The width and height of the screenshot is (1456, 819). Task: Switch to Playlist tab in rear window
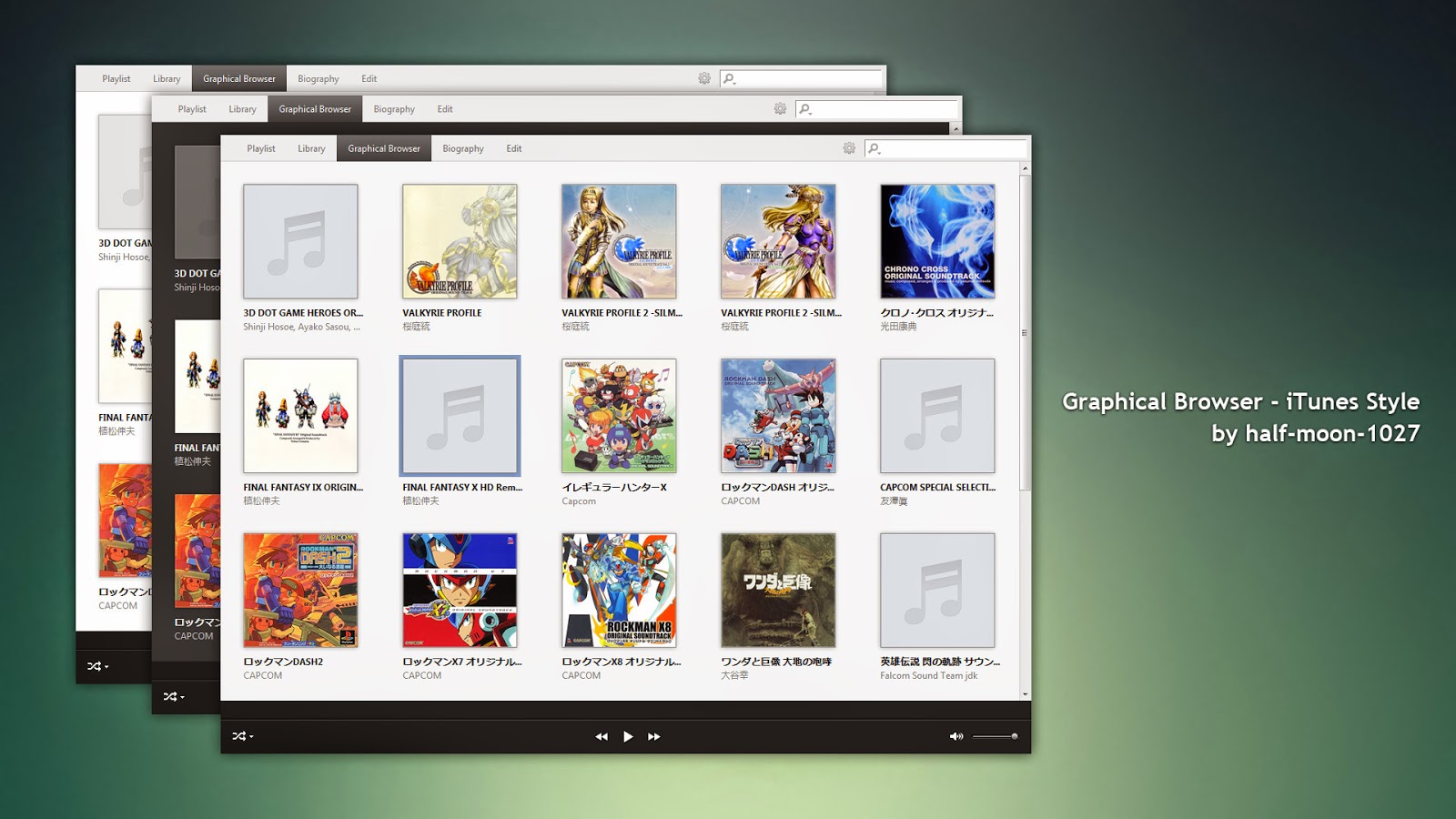click(116, 78)
